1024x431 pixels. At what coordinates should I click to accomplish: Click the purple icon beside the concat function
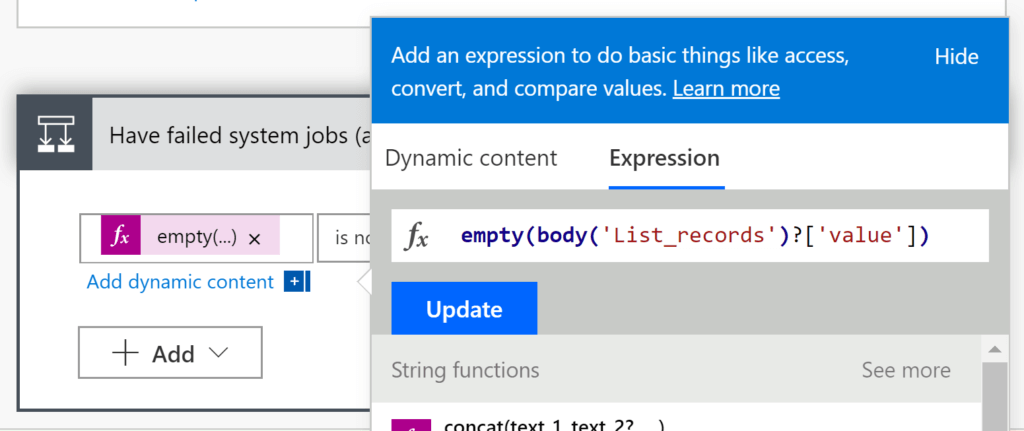coord(411,424)
